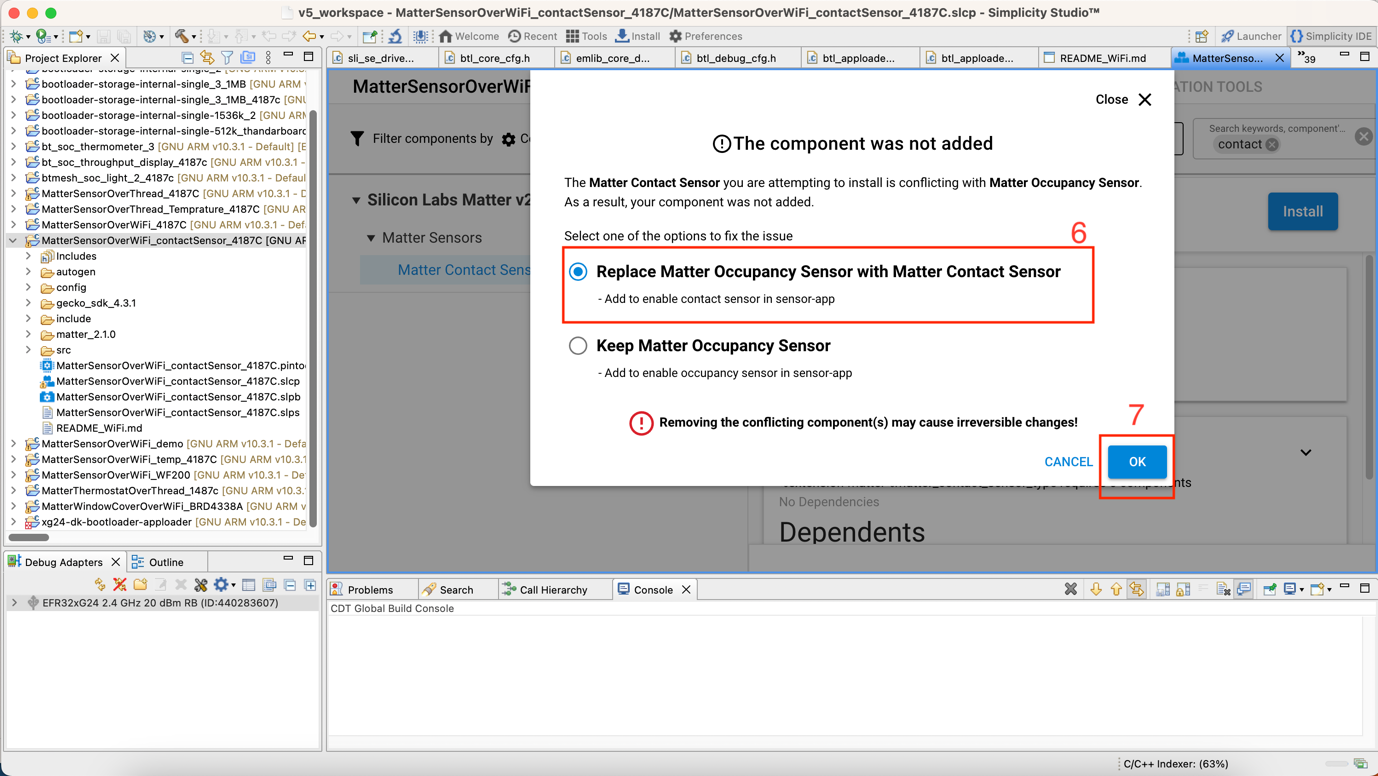Expand the EFR32xG24 debug adapter entry

coord(14,603)
